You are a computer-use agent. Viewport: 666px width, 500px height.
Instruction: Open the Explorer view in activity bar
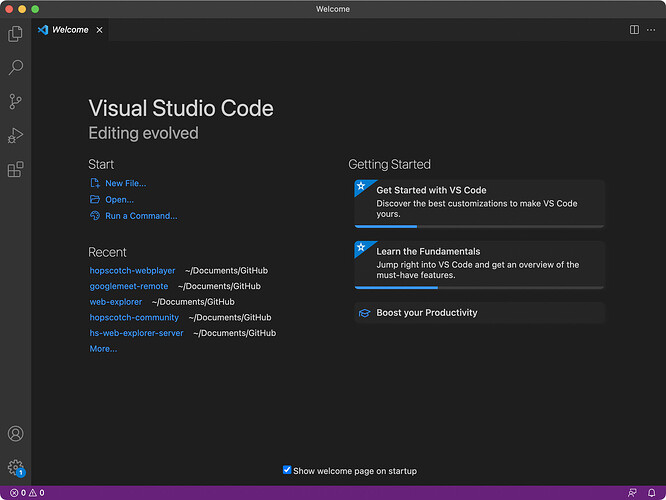pos(15,34)
